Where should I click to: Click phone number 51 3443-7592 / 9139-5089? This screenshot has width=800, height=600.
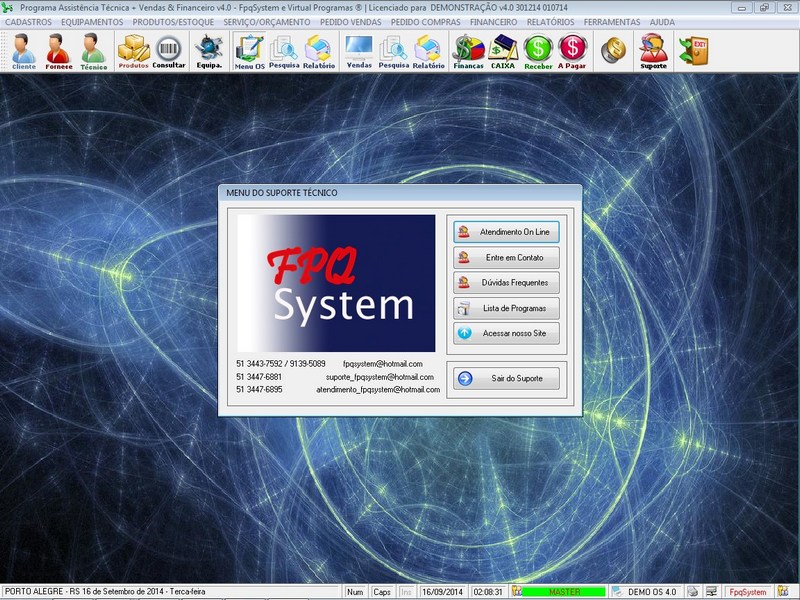point(281,364)
